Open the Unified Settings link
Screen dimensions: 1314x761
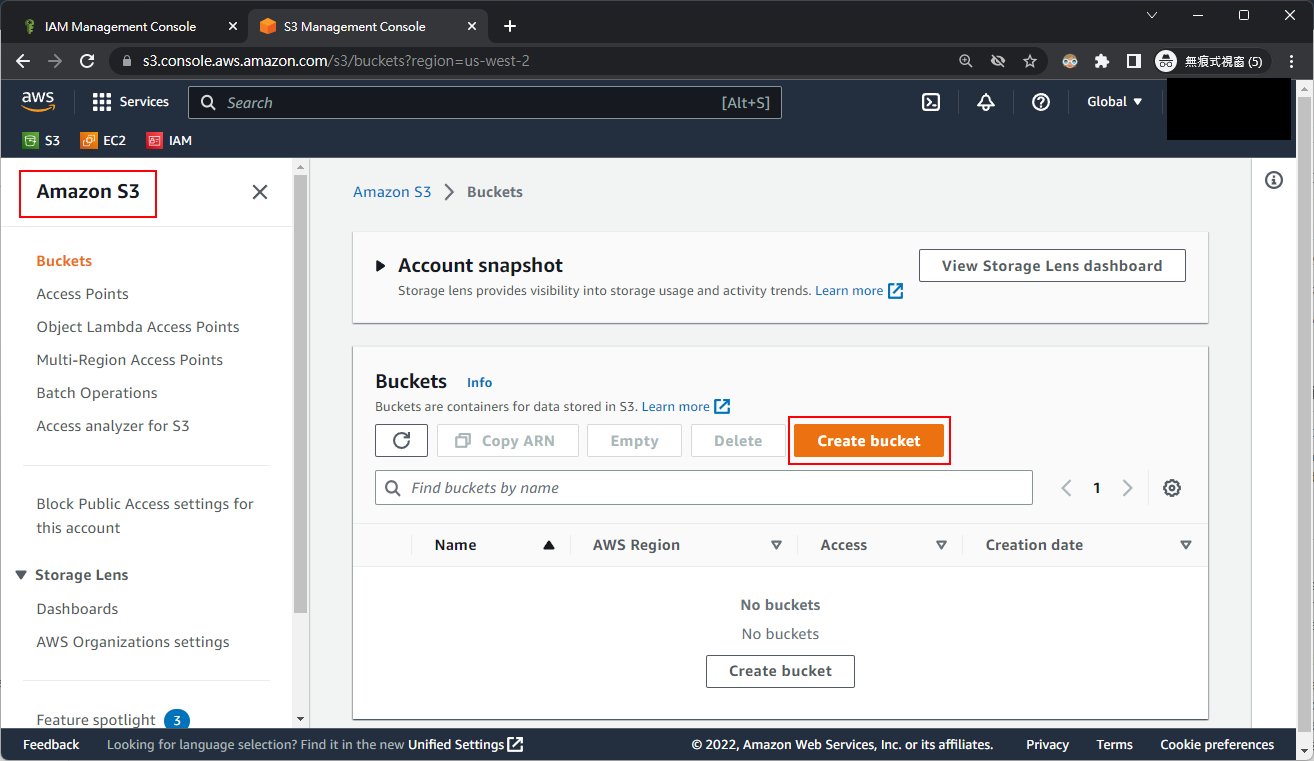pos(465,745)
